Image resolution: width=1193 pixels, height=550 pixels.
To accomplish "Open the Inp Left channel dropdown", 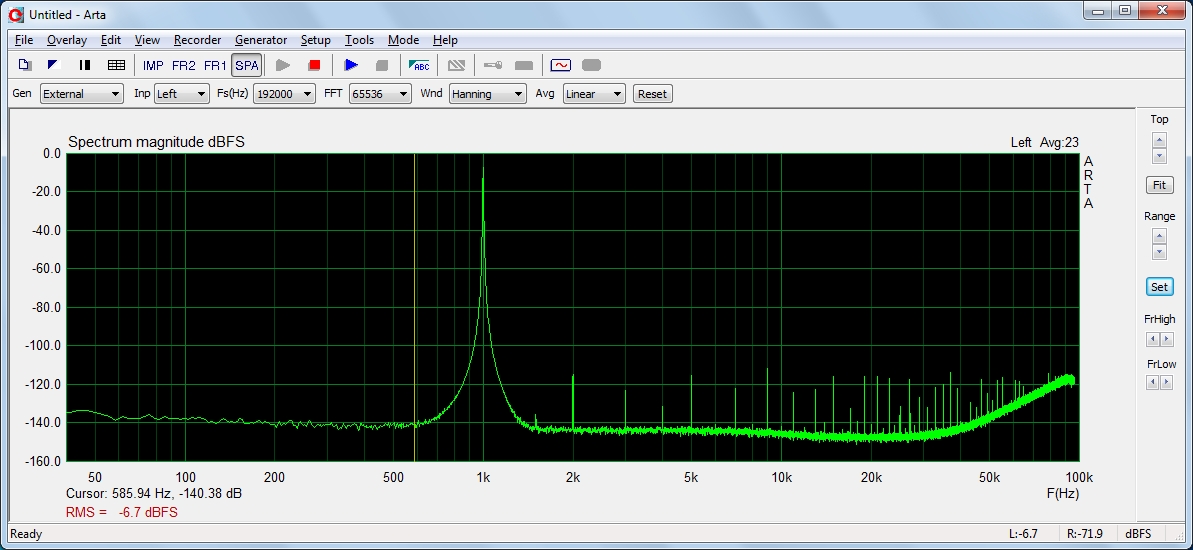I will [181, 94].
